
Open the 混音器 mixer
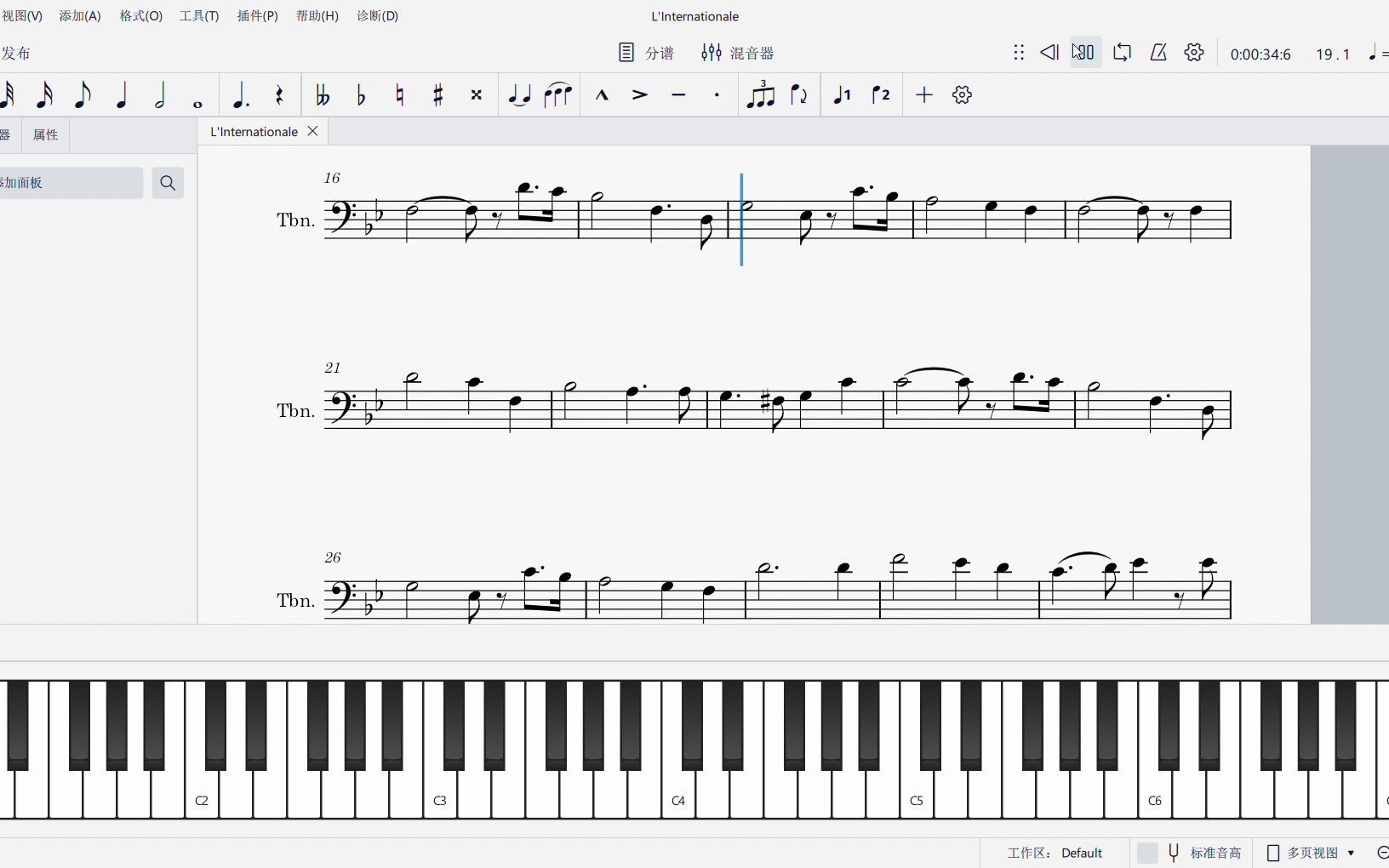tap(737, 53)
